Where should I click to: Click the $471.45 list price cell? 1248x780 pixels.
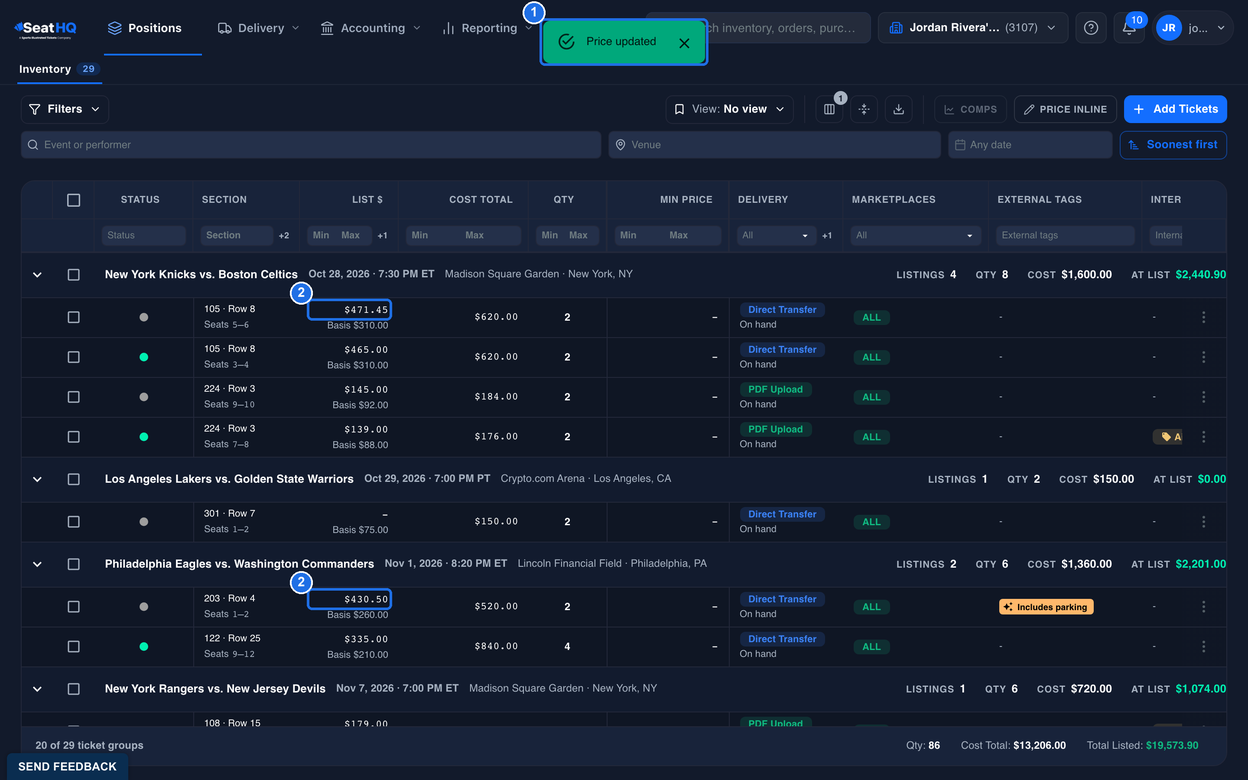(x=349, y=310)
